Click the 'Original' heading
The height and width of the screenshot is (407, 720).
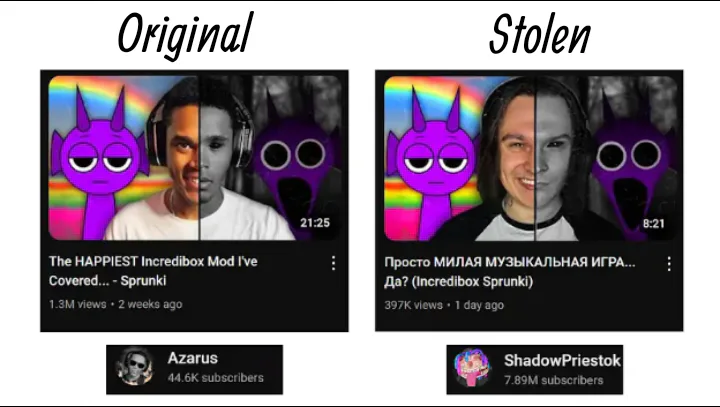click(185, 36)
